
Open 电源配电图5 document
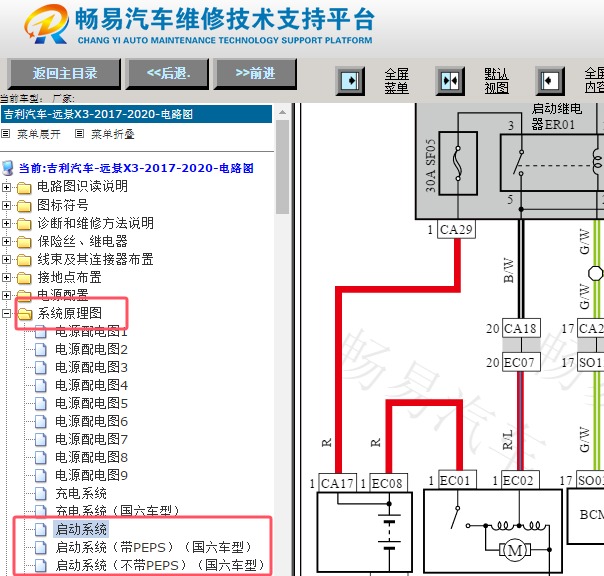coord(91,403)
